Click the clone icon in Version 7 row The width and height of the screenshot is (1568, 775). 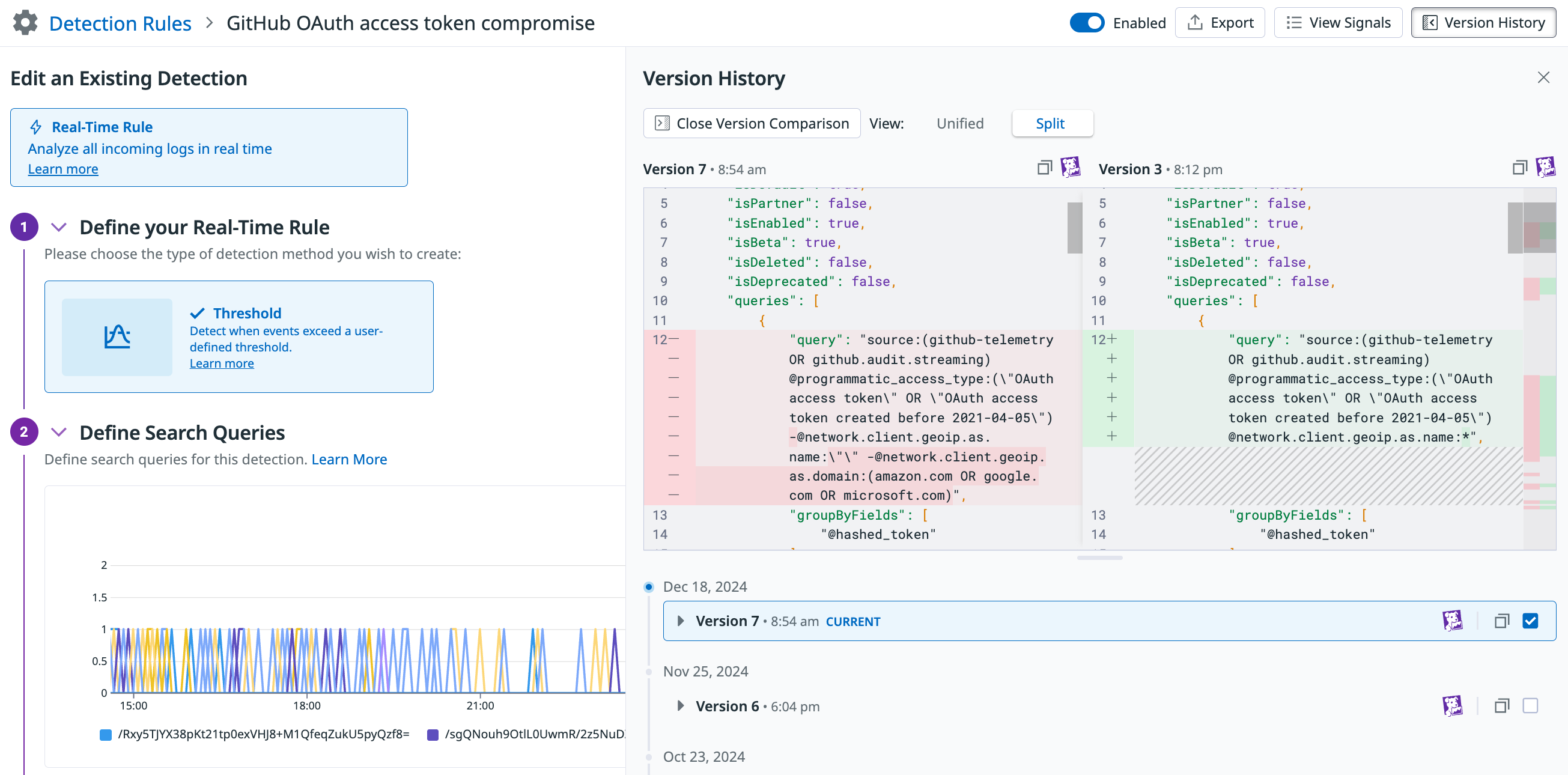(x=1502, y=621)
